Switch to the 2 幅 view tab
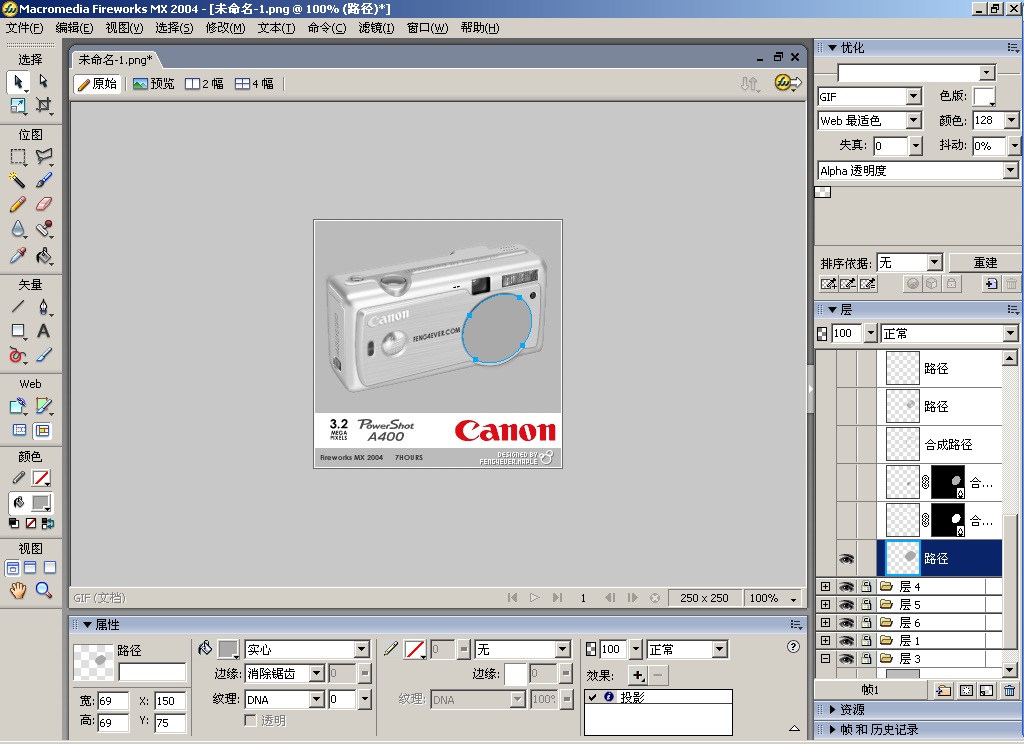Viewport: 1024px width, 744px height. click(x=204, y=84)
